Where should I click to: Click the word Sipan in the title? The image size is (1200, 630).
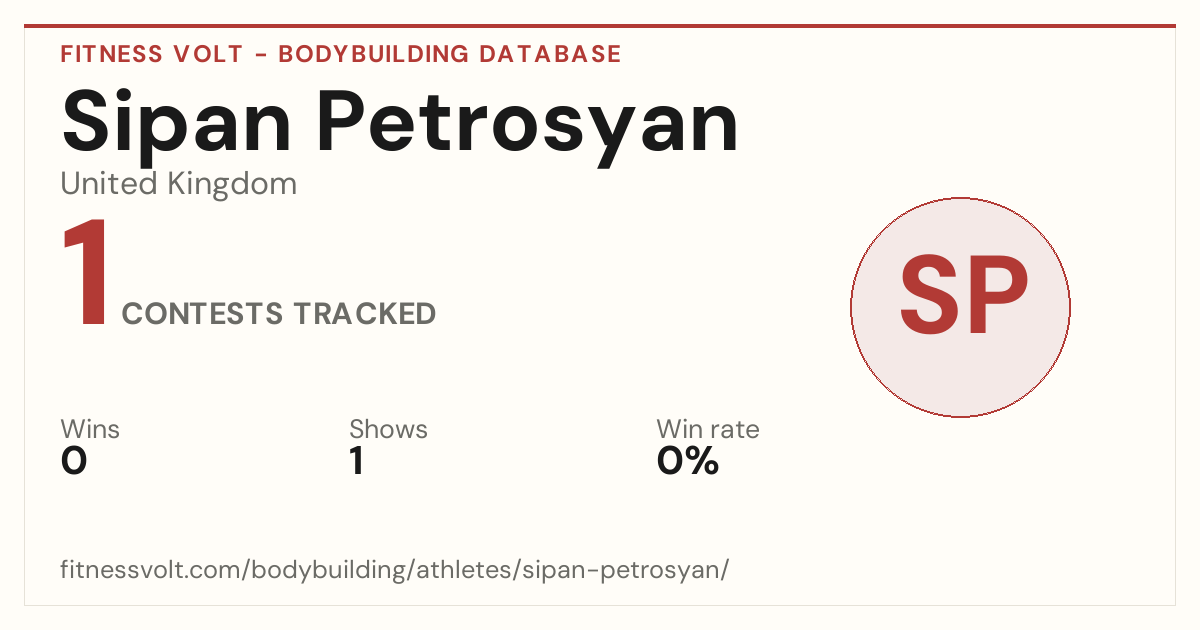pos(178,124)
